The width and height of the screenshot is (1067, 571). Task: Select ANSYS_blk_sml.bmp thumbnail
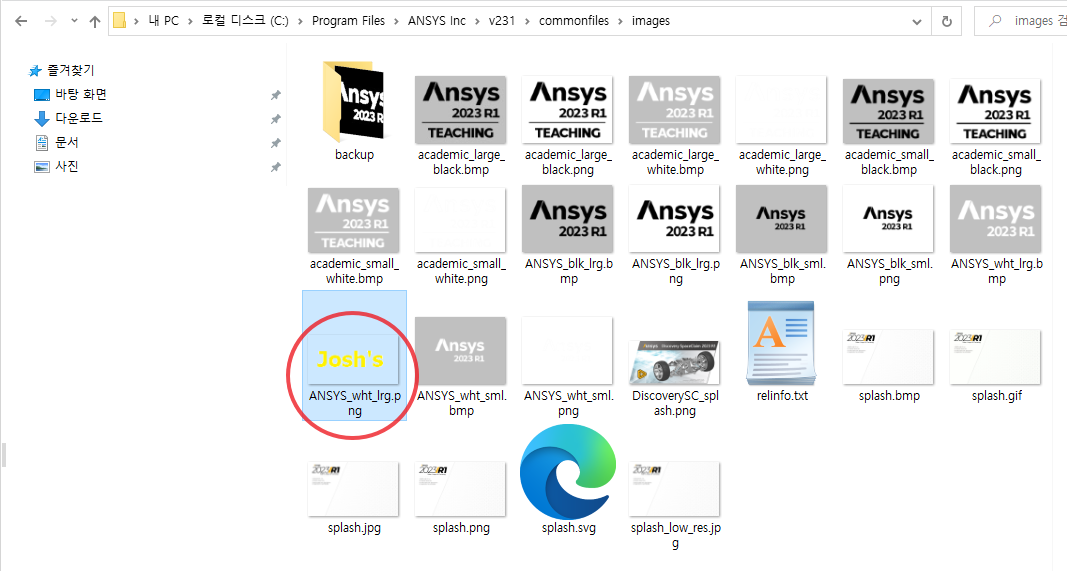[x=782, y=218]
